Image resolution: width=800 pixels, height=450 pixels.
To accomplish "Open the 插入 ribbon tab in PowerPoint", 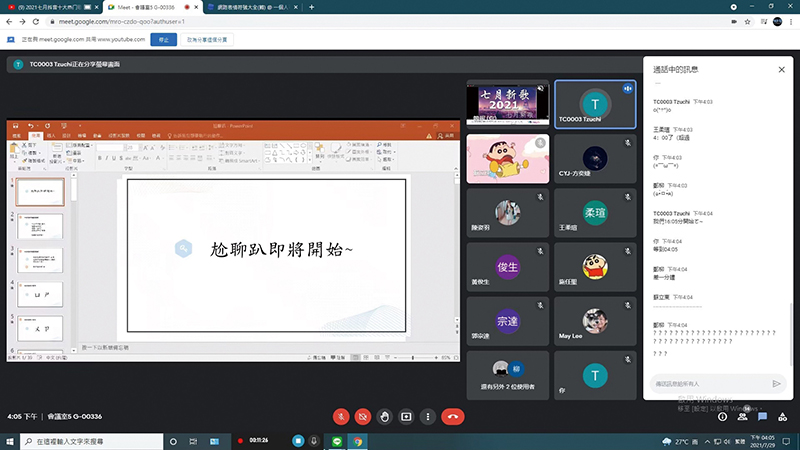I will pyautogui.click(x=51, y=136).
